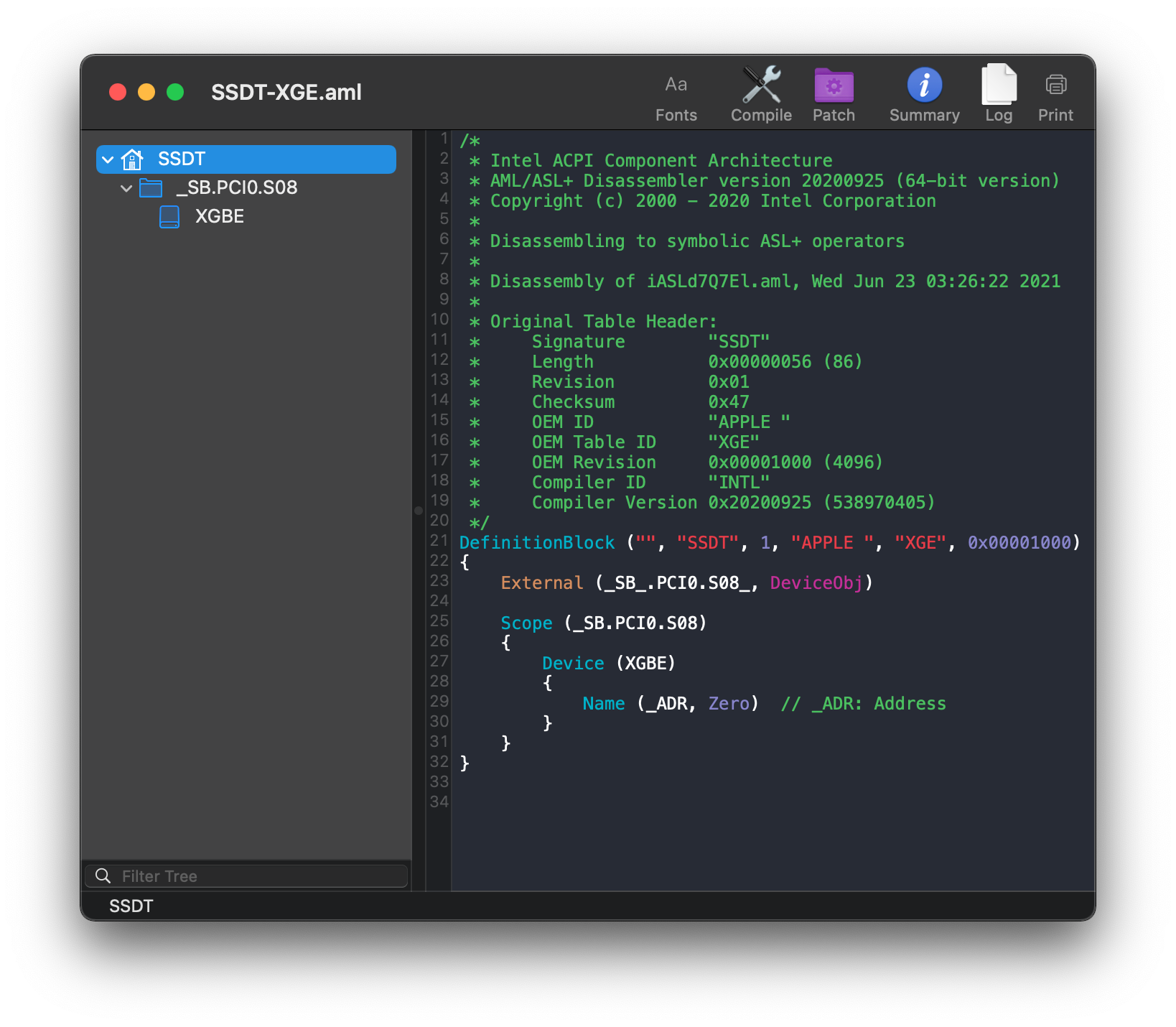Zoom the window with green button
The image size is (1176, 1027).
(175, 92)
